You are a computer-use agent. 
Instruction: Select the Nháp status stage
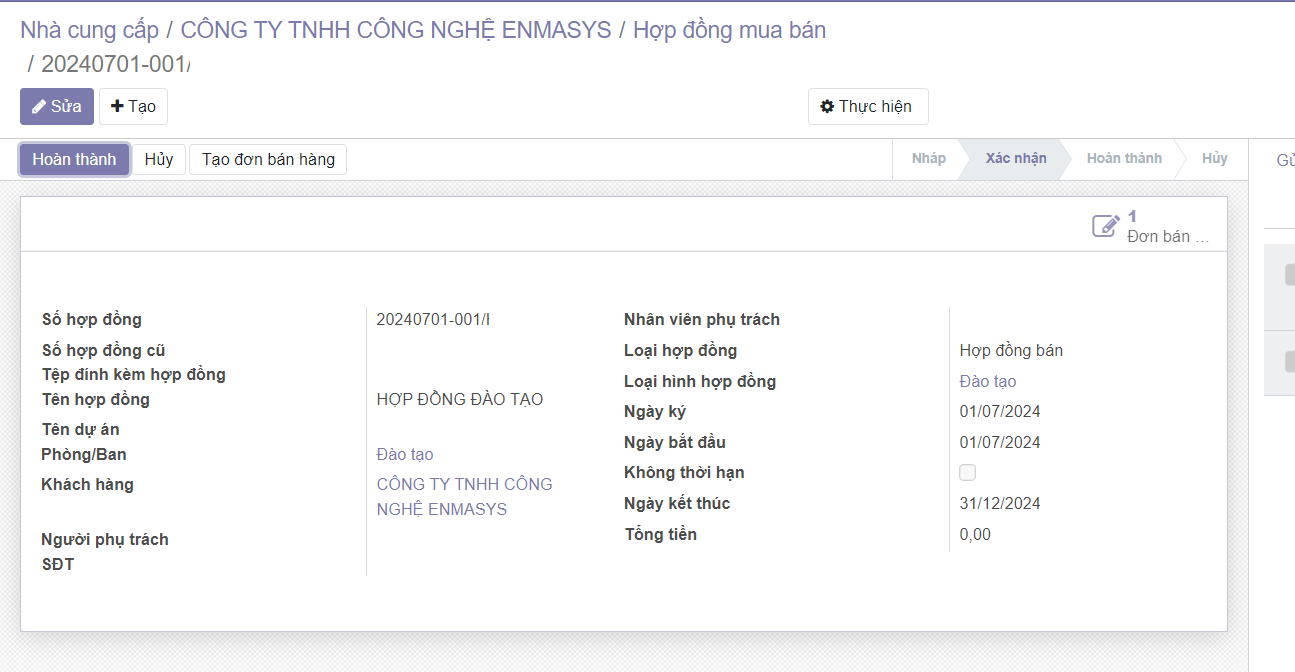[x=928, y=159]
